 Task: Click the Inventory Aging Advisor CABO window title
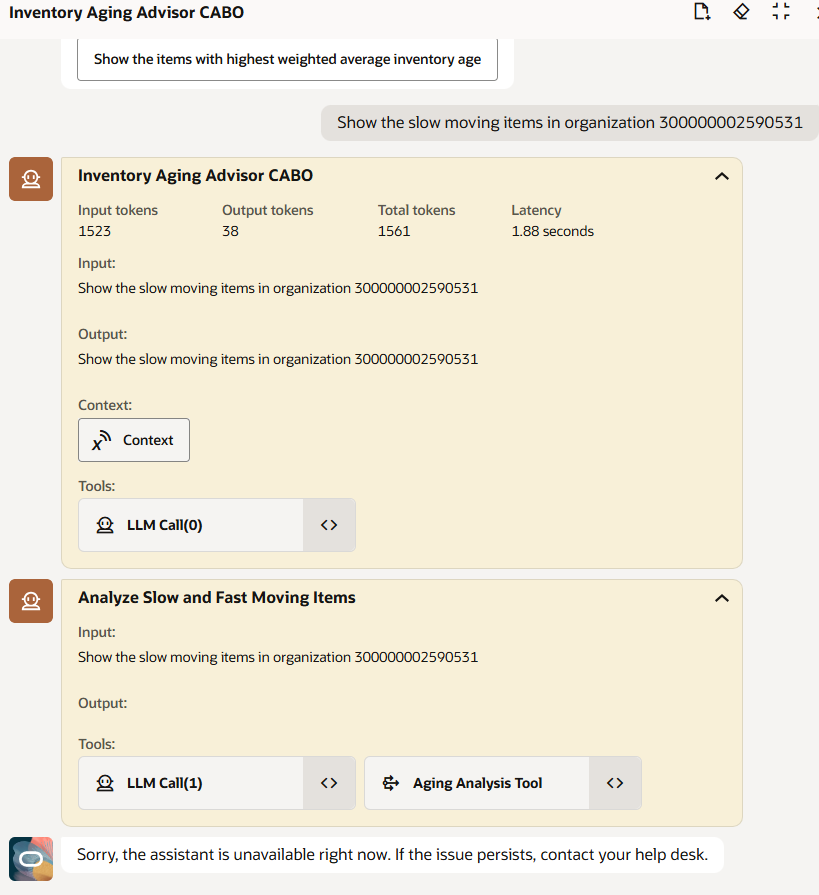(x=127, y=13)
